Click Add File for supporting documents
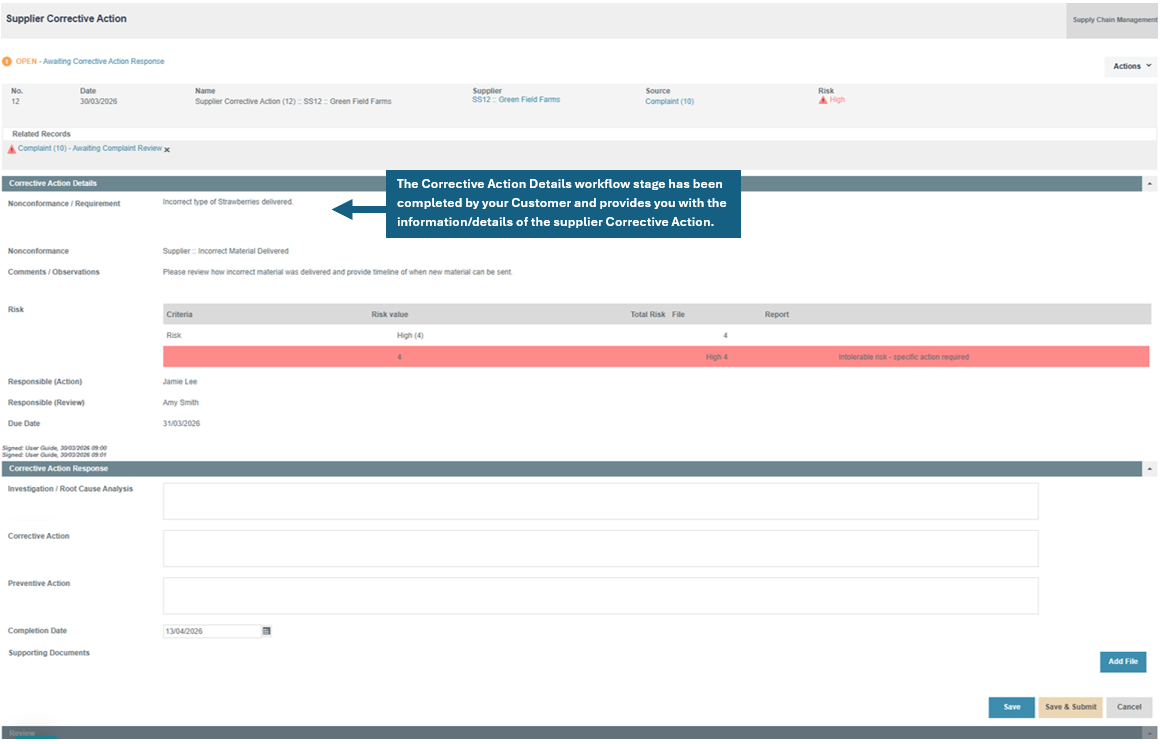The image size is (1160, 744). pos(1122,662)
